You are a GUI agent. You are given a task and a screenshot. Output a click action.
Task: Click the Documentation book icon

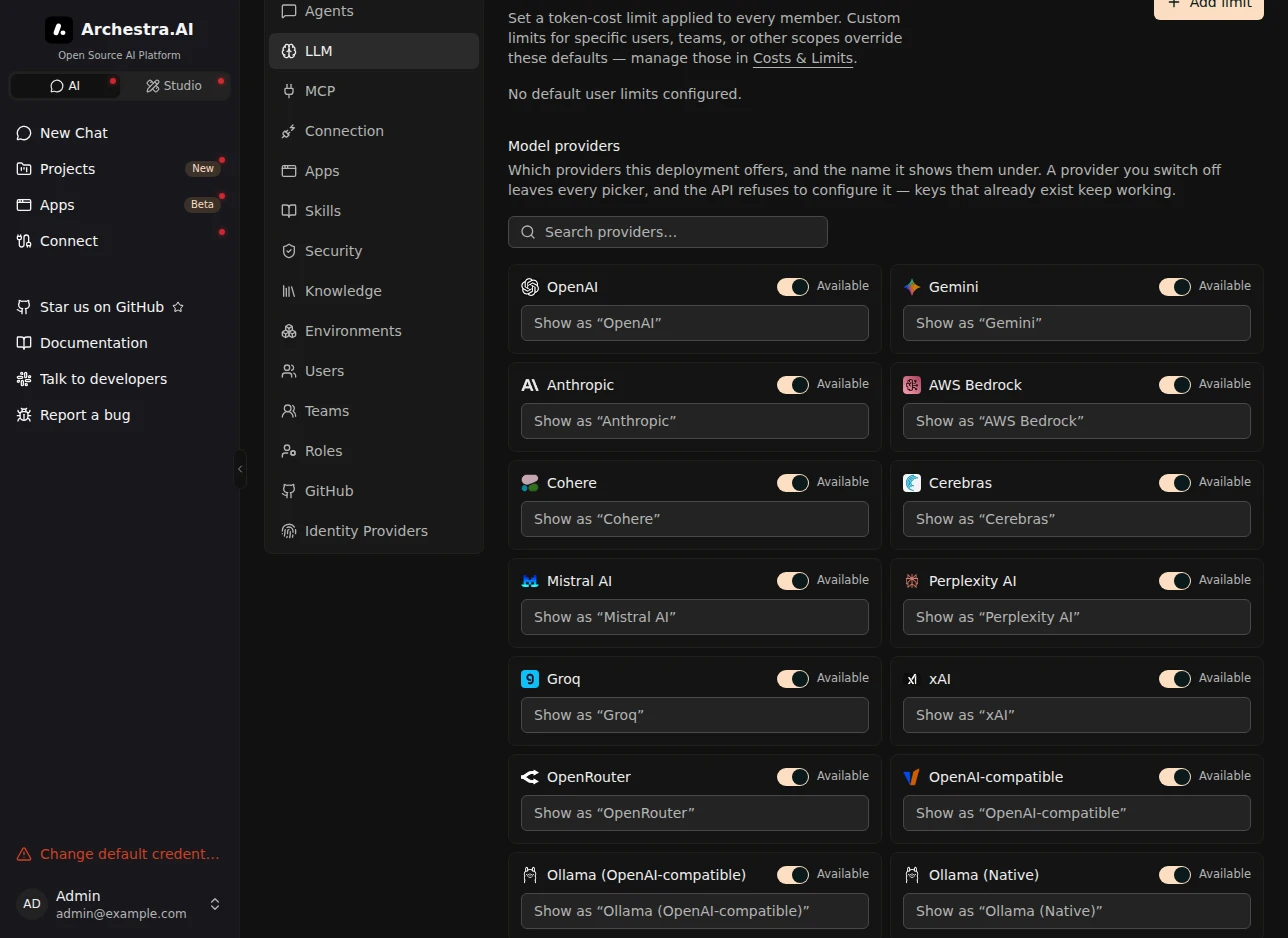(24, 343)
